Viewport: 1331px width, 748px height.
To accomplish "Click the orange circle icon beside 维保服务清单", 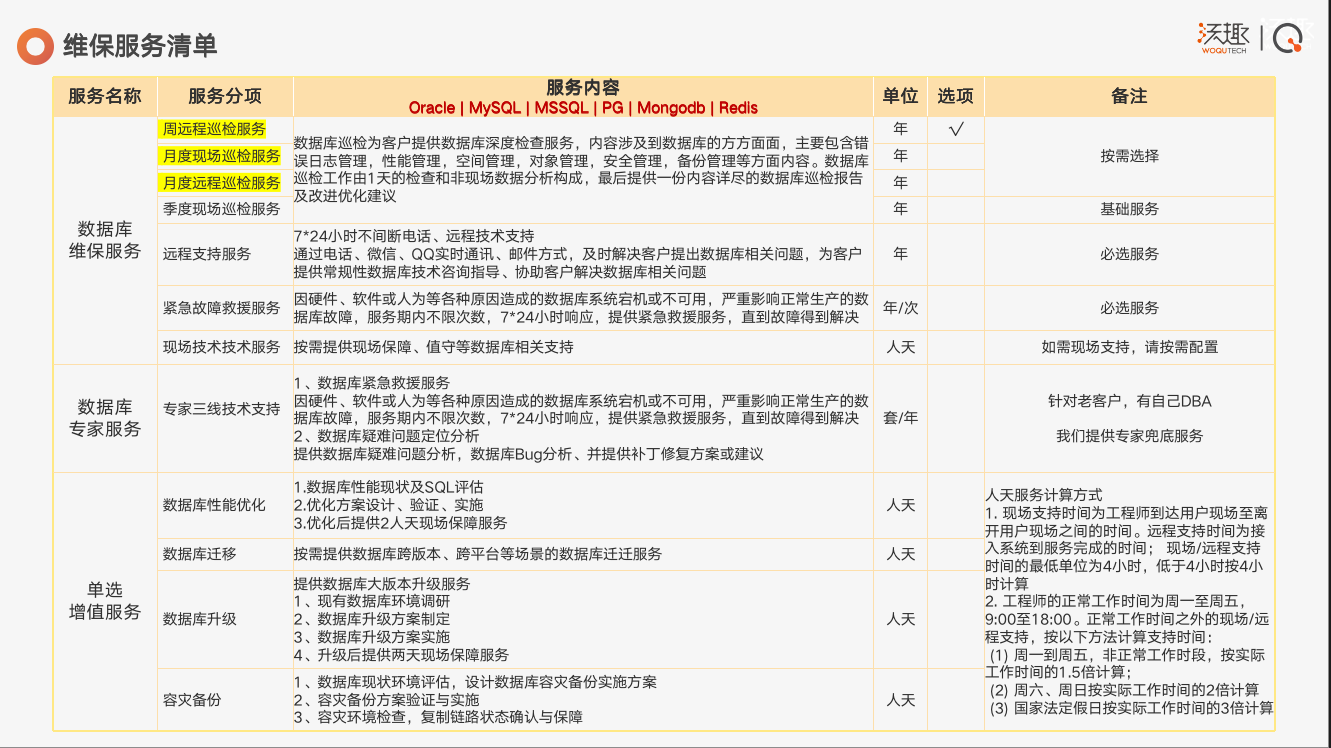I will (35, 46).
